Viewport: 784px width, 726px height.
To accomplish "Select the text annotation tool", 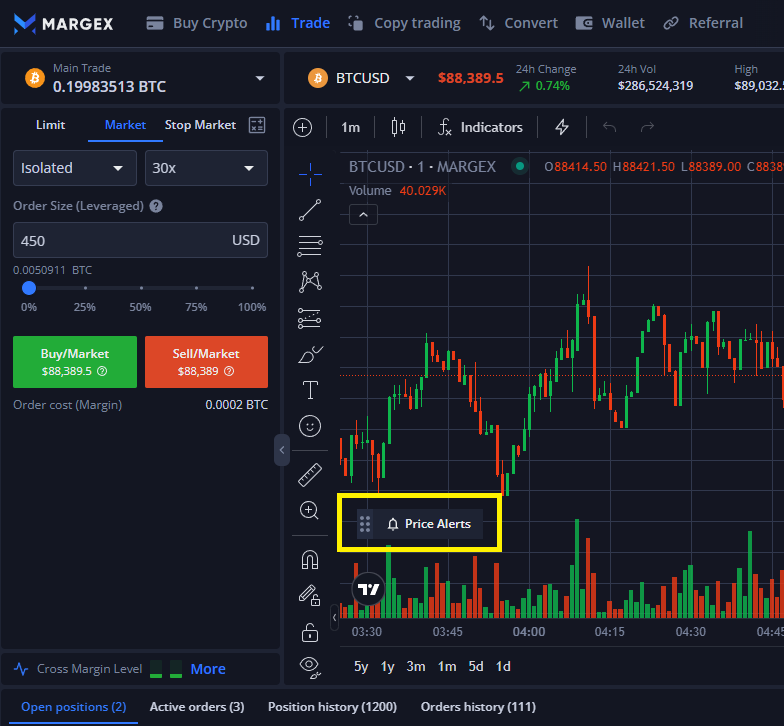I will coord(310,389).
